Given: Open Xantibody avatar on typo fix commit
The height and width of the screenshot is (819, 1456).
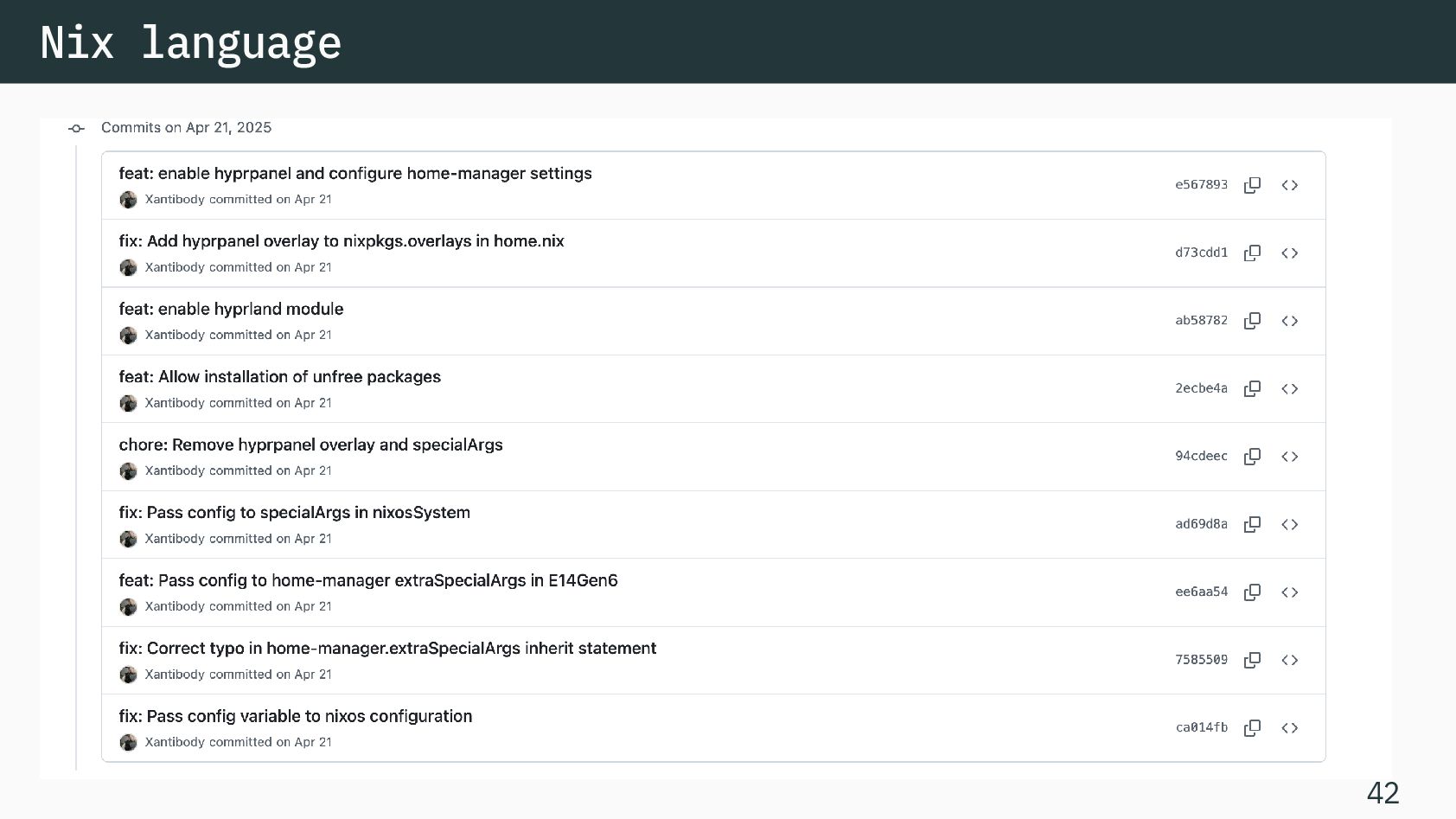Looking at the screenshot, I should 128,675.
